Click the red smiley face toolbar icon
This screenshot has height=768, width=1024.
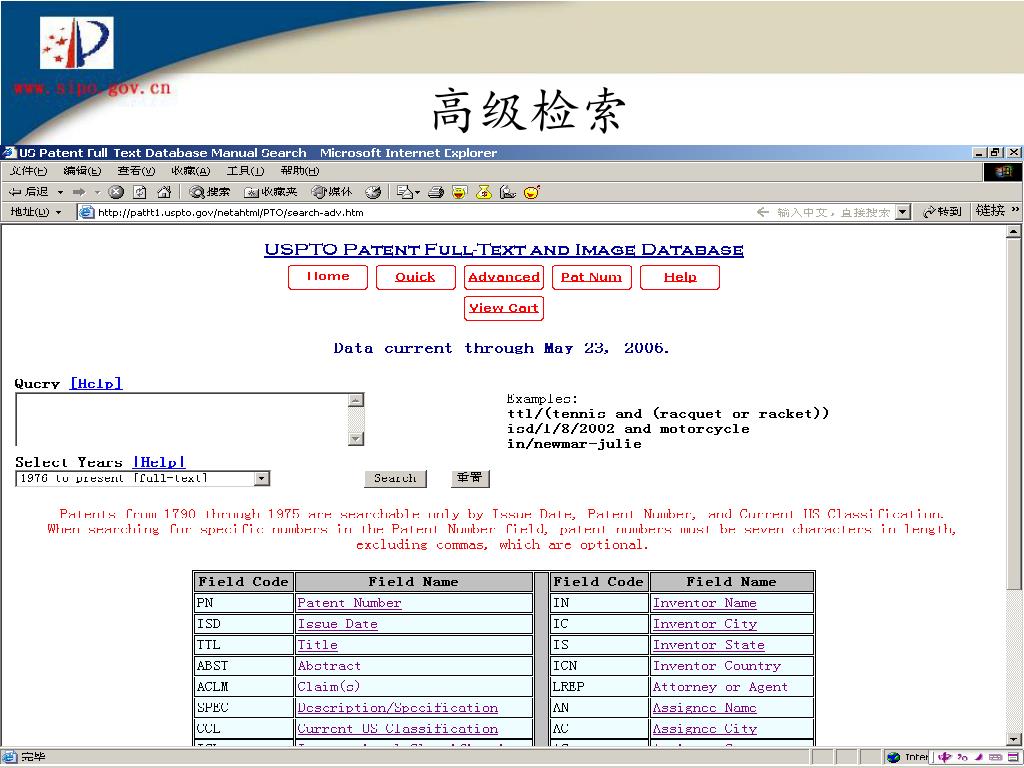tap(460, 192)
